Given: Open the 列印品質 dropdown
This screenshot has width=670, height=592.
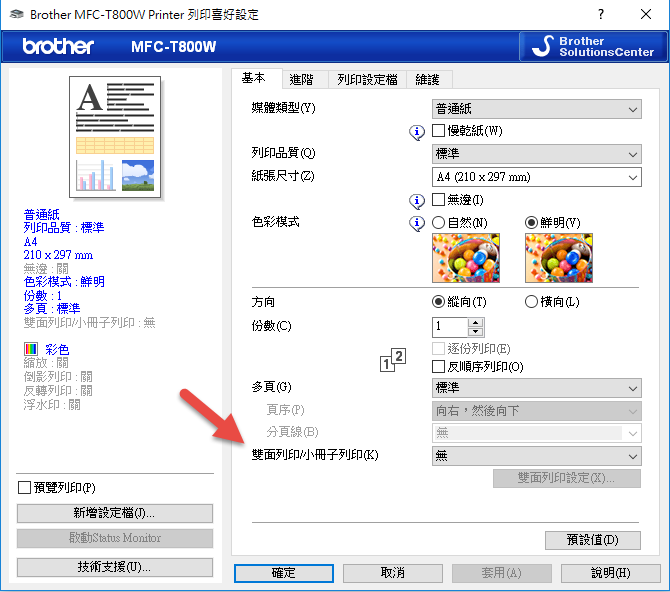Looking at the screenshot, I should tap(537, 154).
